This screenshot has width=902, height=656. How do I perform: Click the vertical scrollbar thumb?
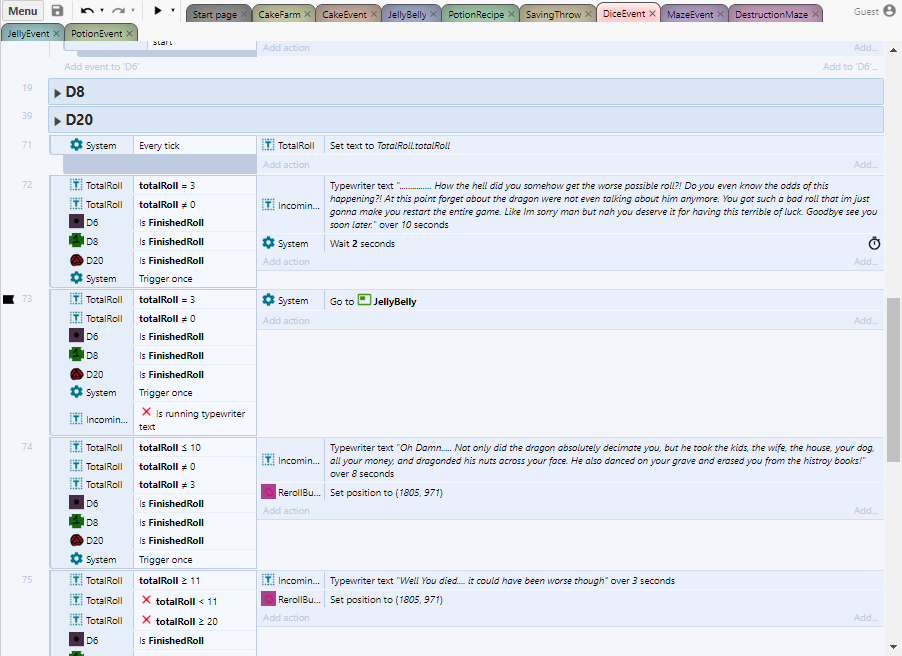click(893, 380)
